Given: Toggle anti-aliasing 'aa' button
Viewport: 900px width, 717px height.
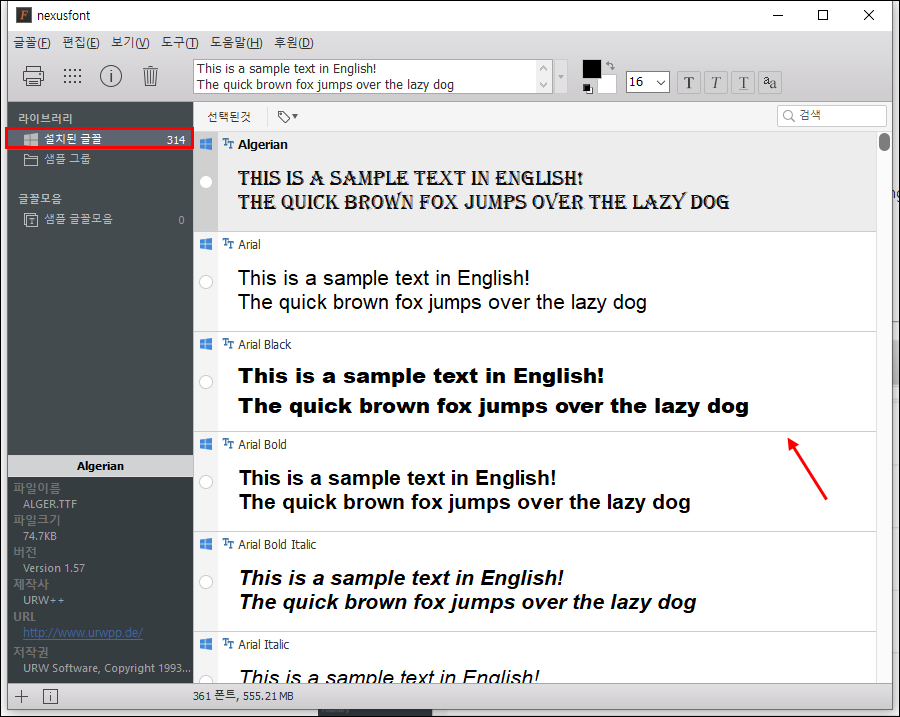Looking at the screenshot, I should (770, 83).
